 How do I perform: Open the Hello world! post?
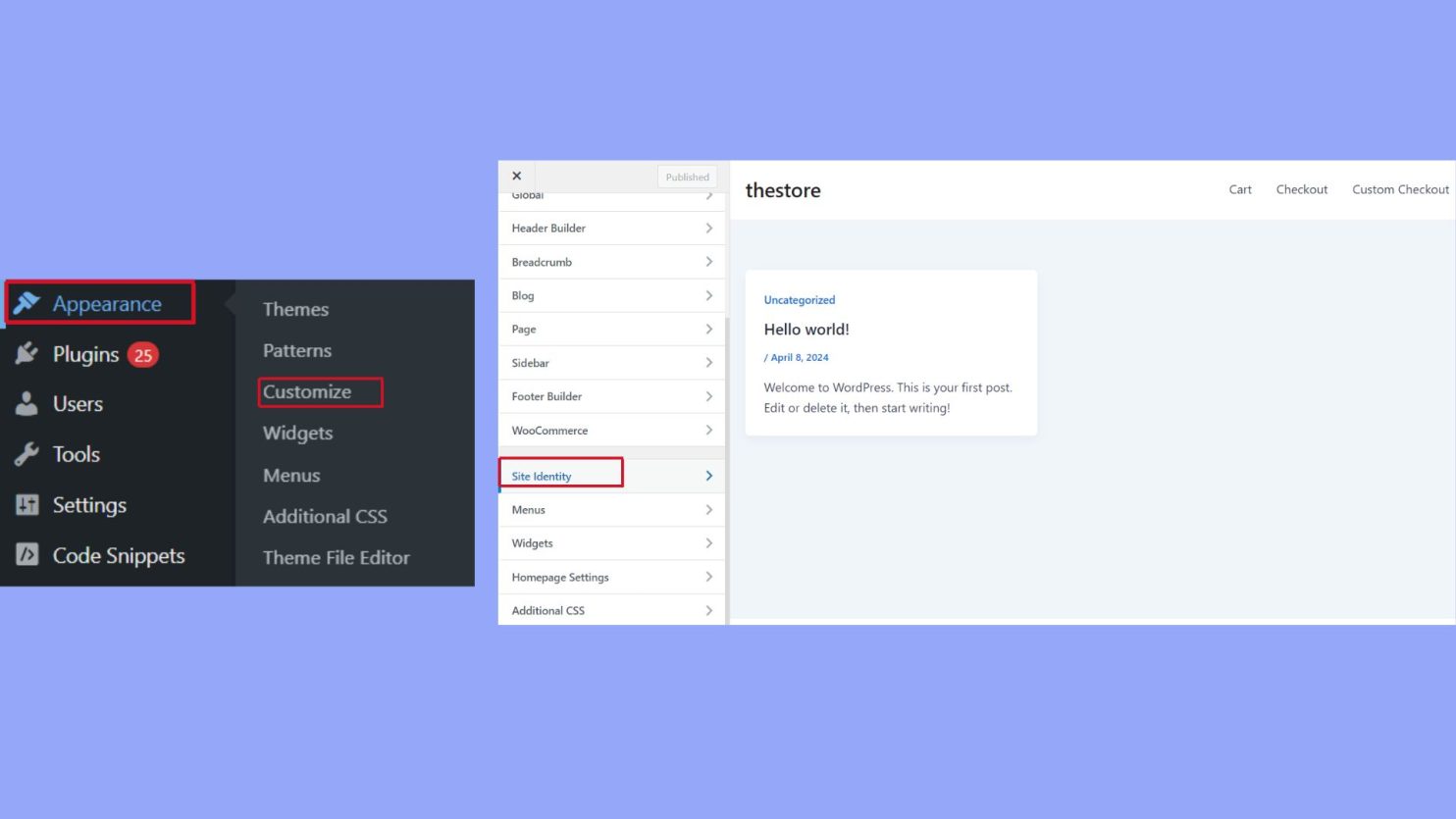[806, 329]
